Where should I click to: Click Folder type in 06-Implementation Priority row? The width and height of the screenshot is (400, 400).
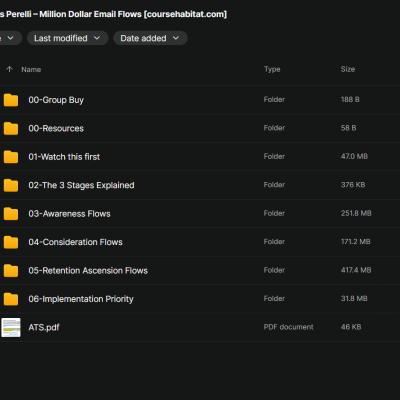274,298
